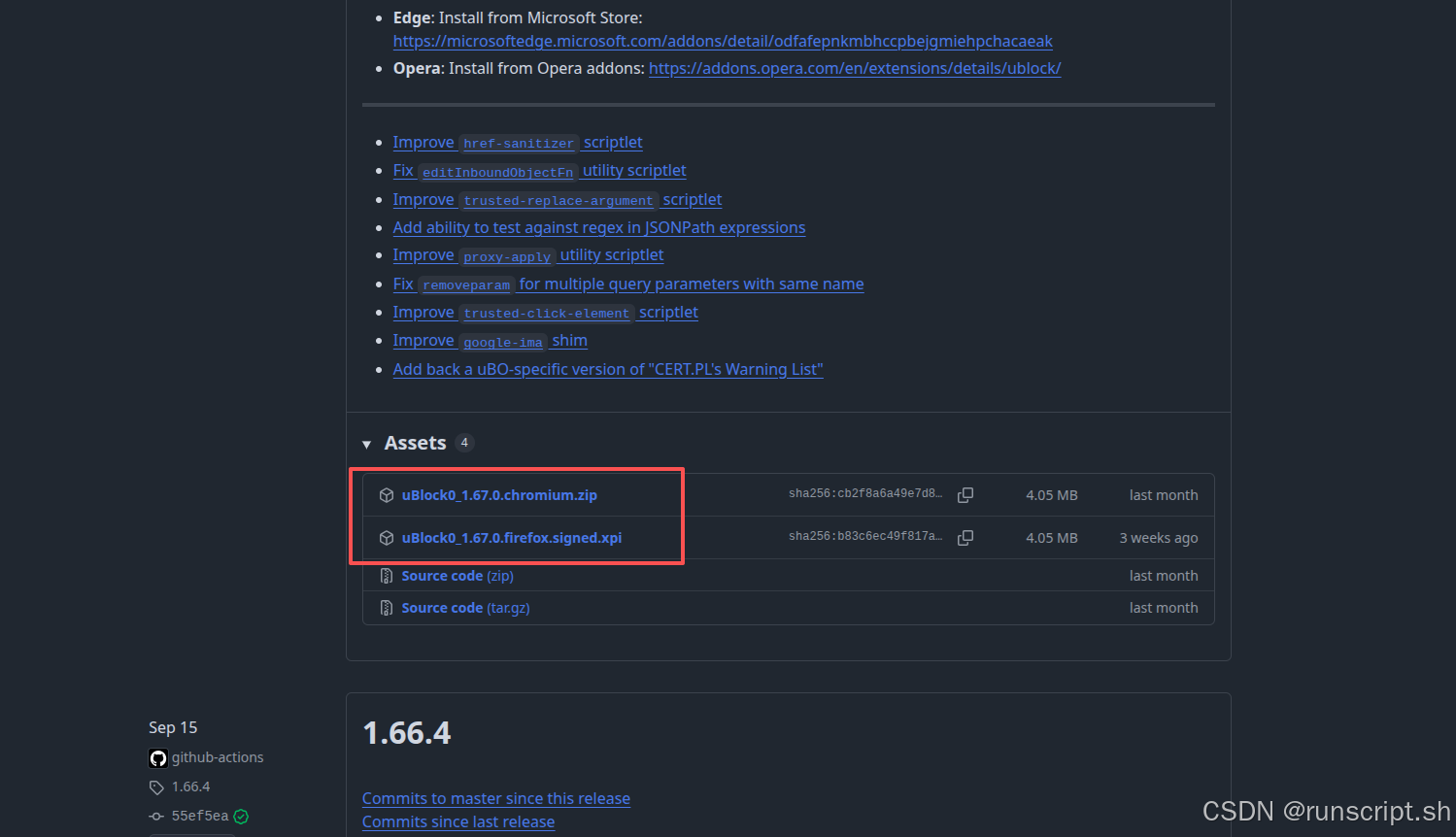The height and width of the screenshot is (837, 1456).
Task: Collapse the Assets section triangle
Action: pyautogui.click(x=367, y=444)
